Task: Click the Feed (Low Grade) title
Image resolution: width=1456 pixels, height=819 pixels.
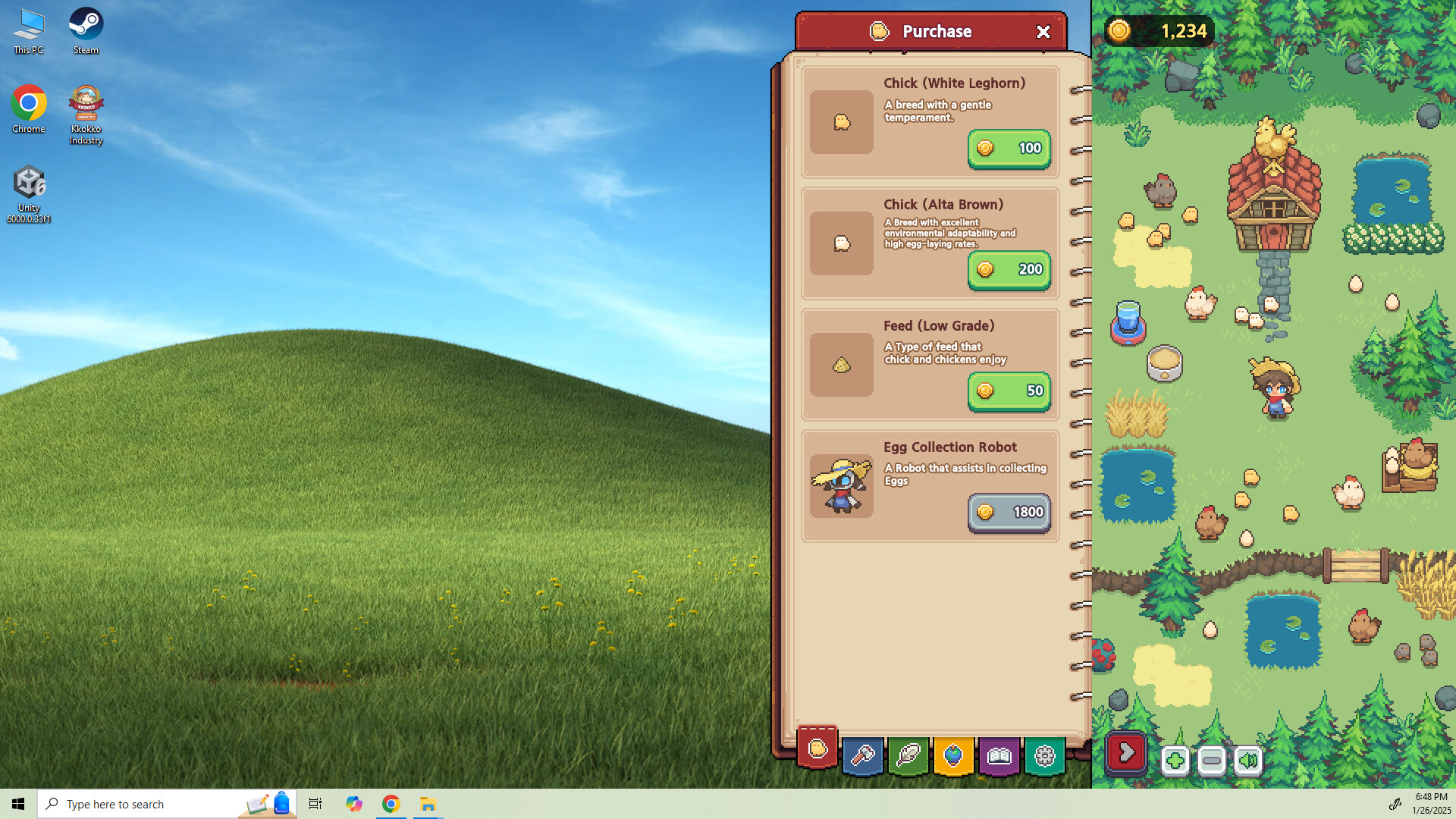Action: (x=939, y=326)
